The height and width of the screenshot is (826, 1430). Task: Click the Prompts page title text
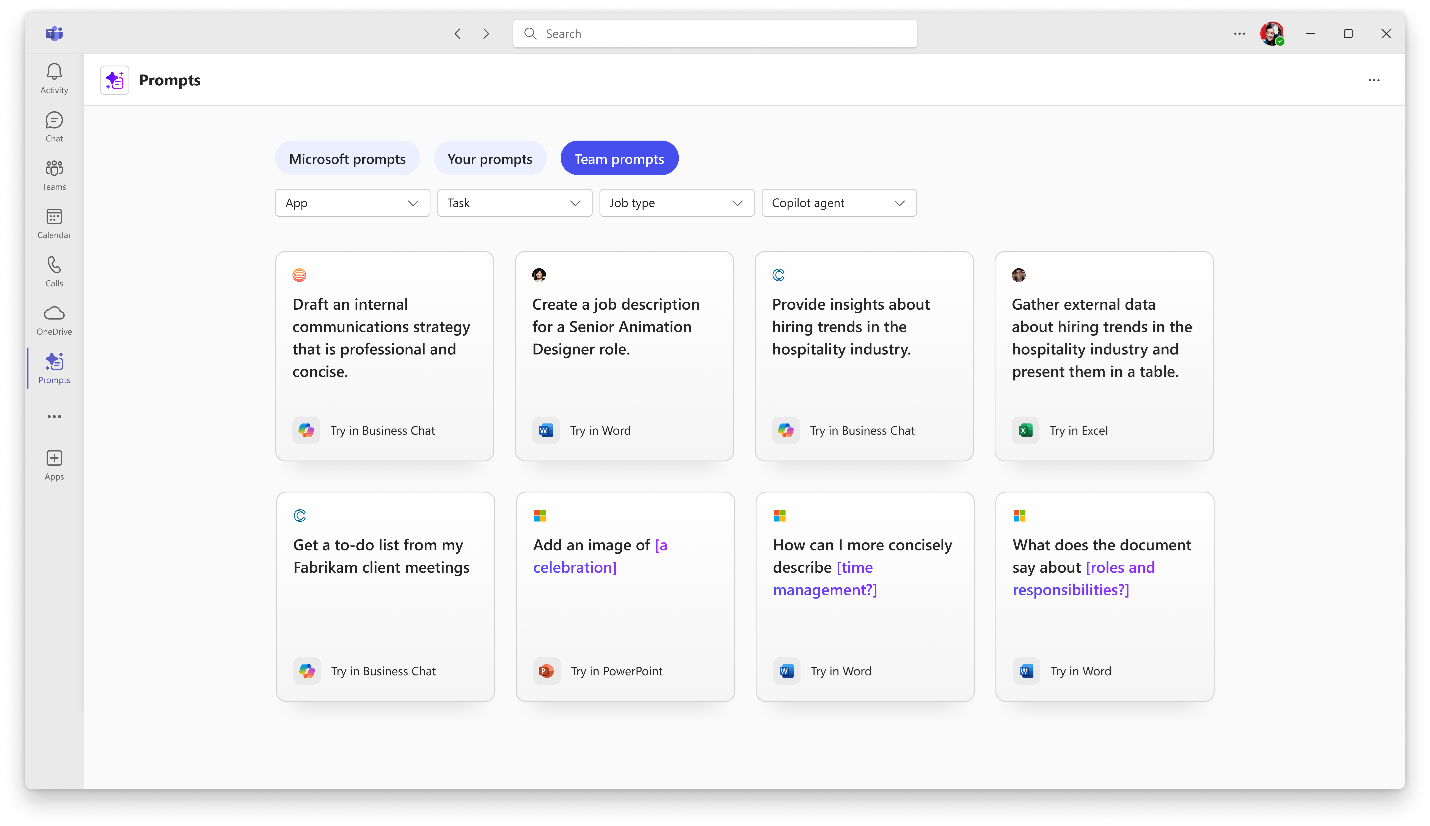170,80
